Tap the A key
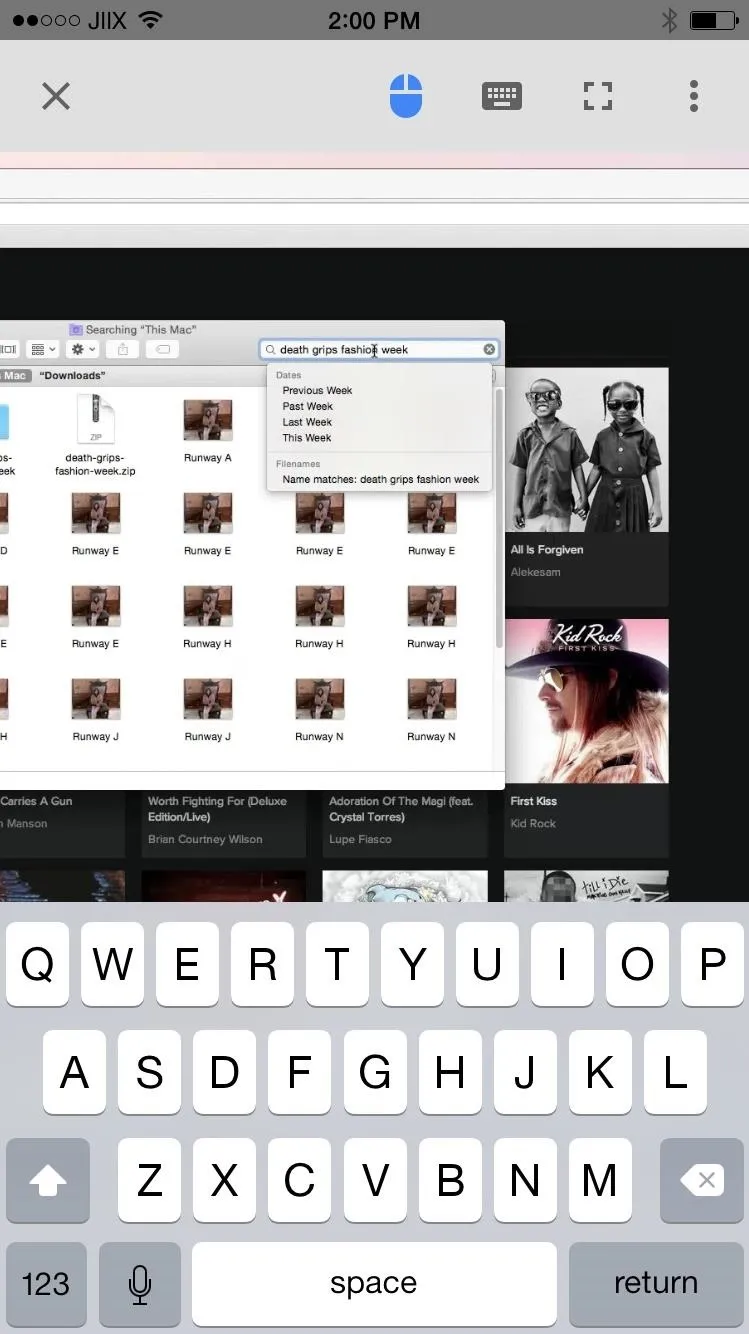This screenshot has height=1334, width=749. click(74, 1072)
